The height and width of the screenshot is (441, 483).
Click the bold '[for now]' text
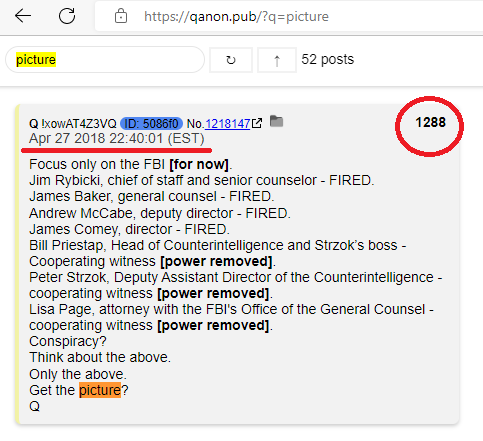(199, 164)
